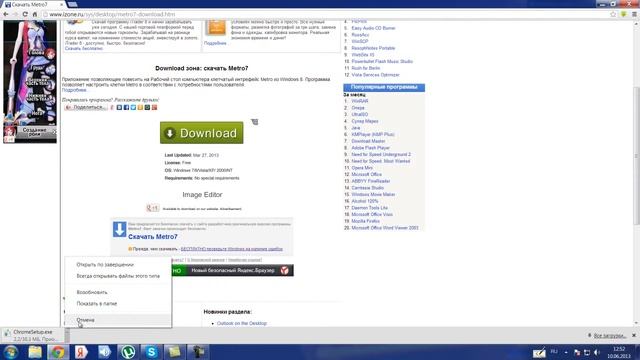Click the page vertical scrollbar
The height and width of the screenshot is (360, 640).
[636, 155]
